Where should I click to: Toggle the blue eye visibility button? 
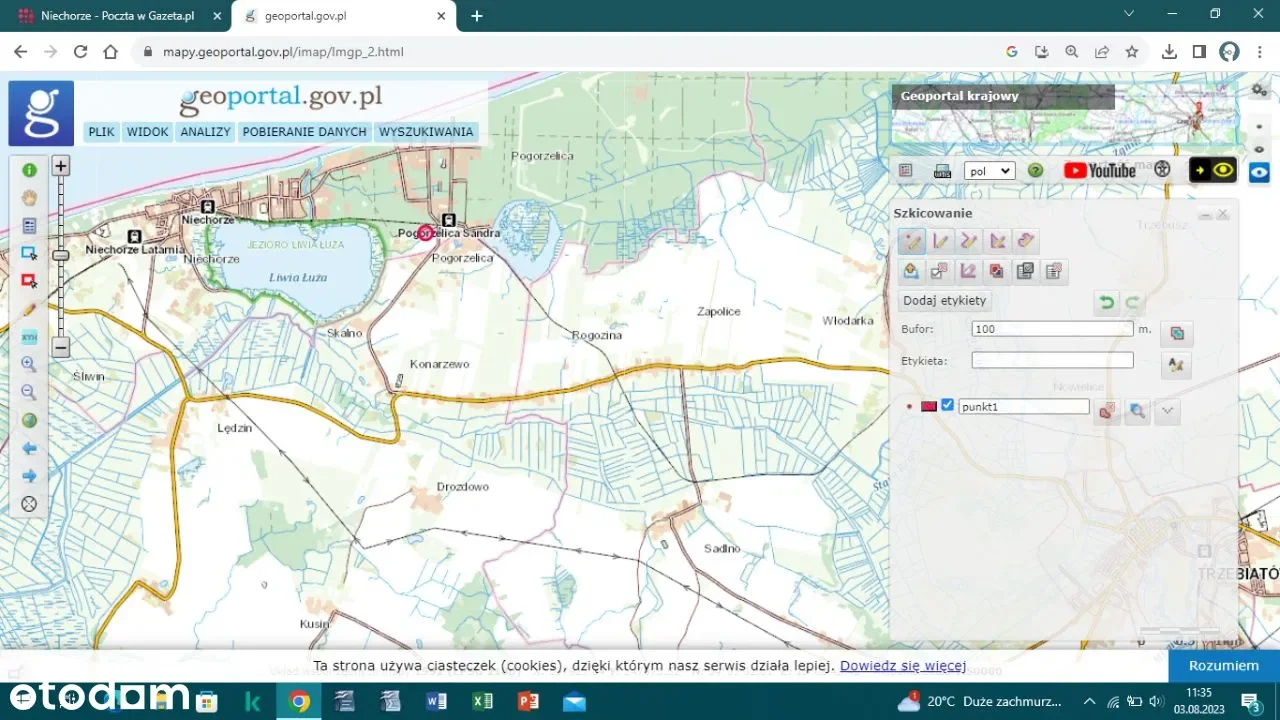point(1258,172)
